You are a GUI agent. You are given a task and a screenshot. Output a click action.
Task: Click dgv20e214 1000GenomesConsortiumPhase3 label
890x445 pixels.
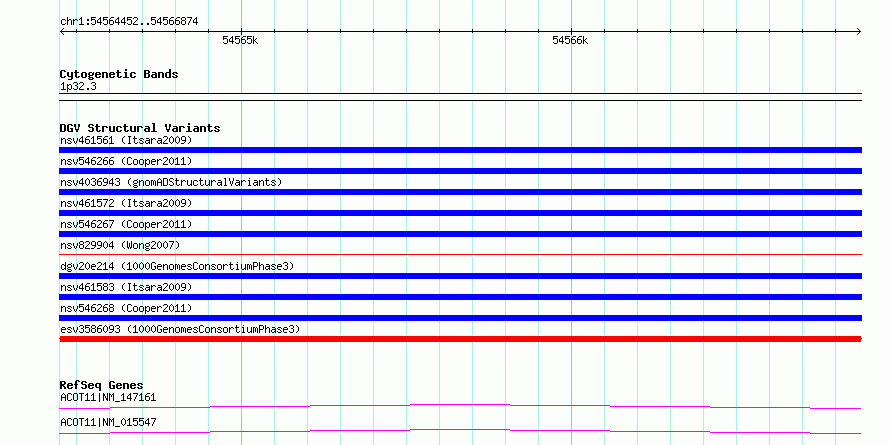click(177, 266)
